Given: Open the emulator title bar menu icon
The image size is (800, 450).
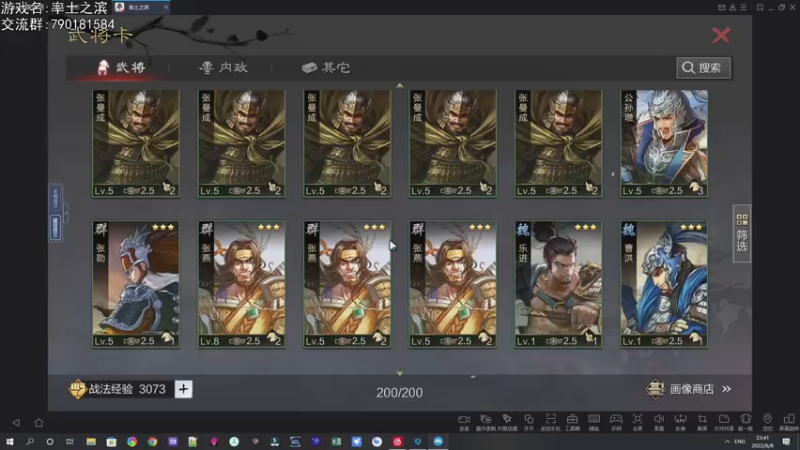Looking at the screenshot, I should coord(743,7).
